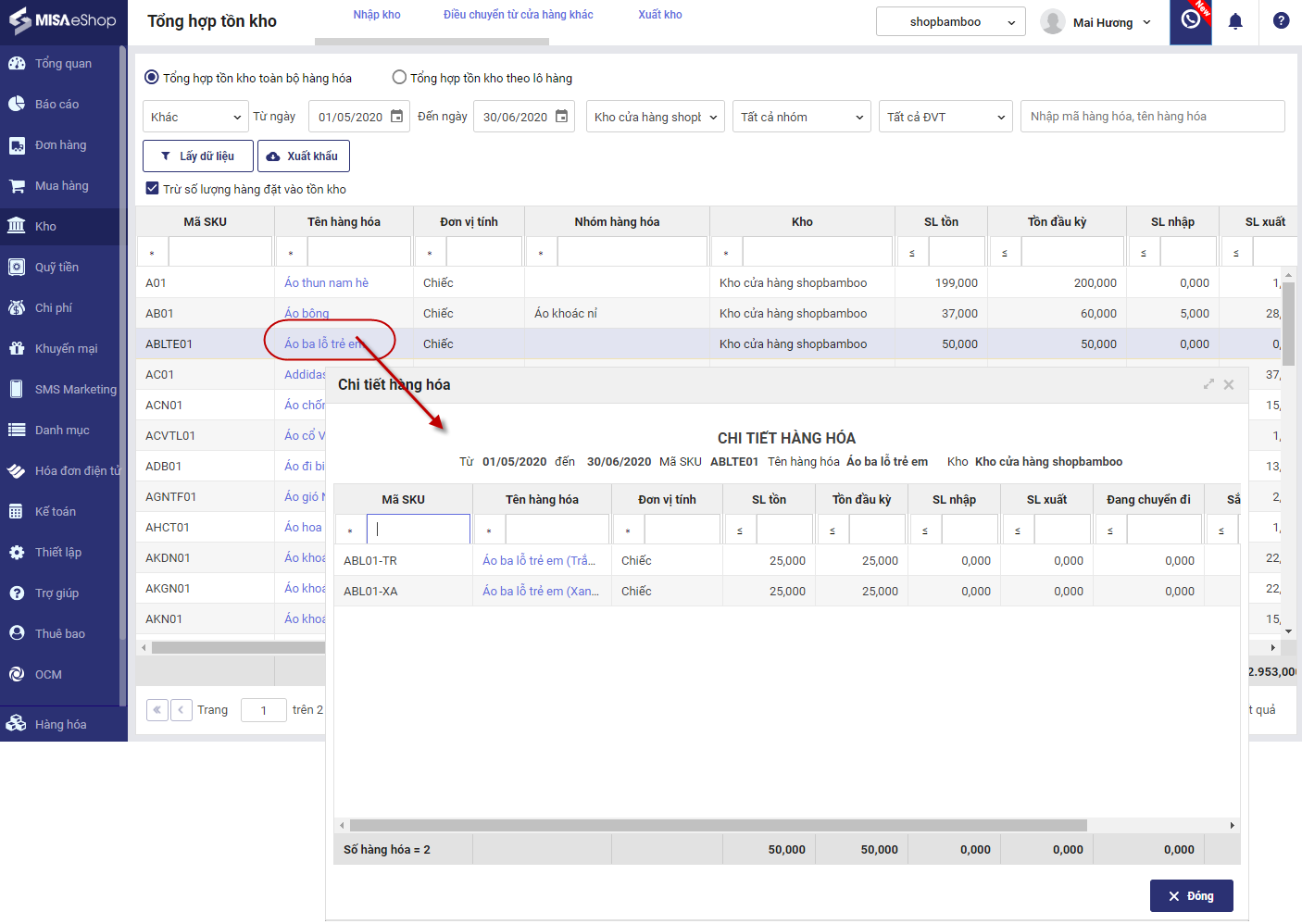
Task: Open calendar picker for Đến ngày
Action: 561,117
